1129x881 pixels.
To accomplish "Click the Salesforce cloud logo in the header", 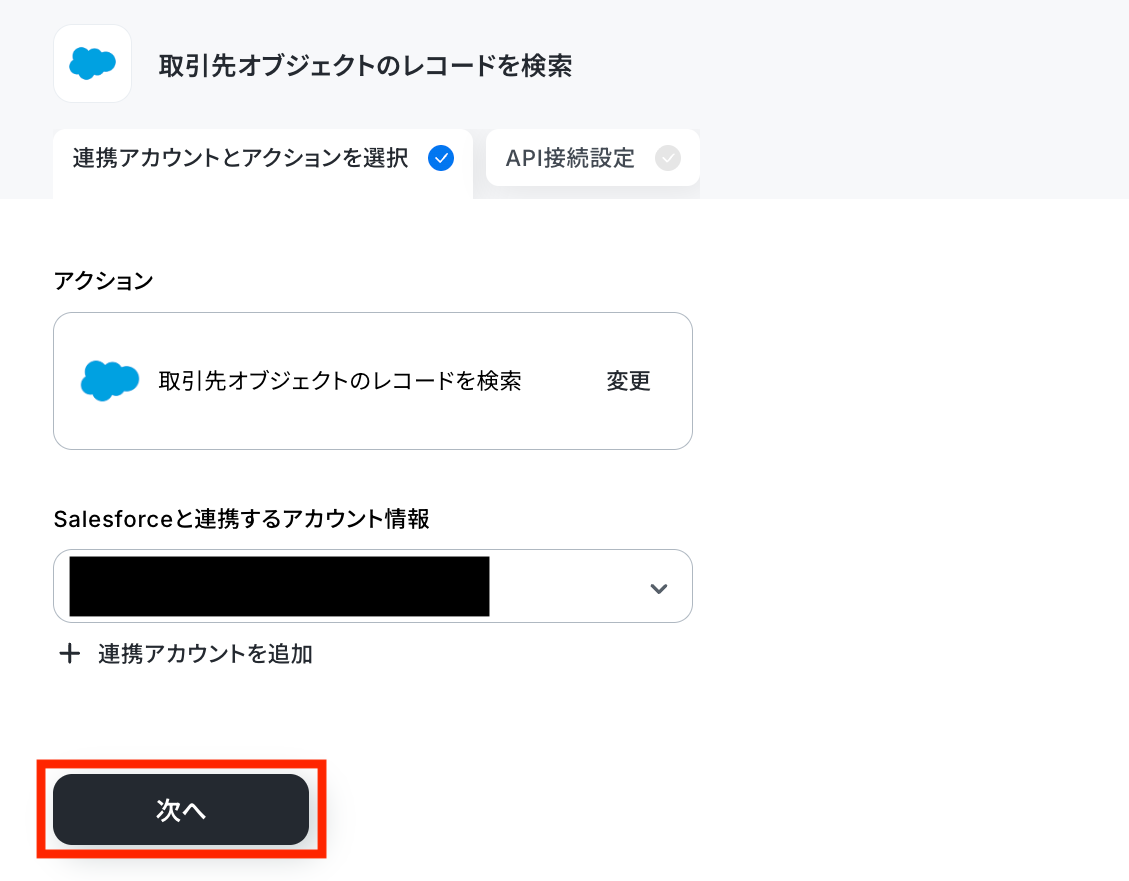I will coord(92,64).
